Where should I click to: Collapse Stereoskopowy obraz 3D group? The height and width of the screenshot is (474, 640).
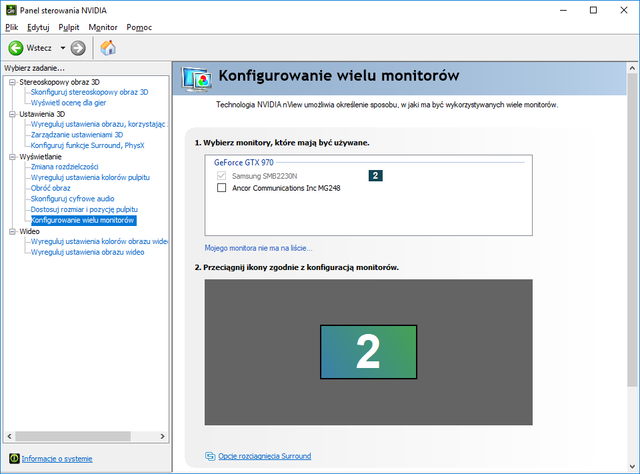pos(12,82)
